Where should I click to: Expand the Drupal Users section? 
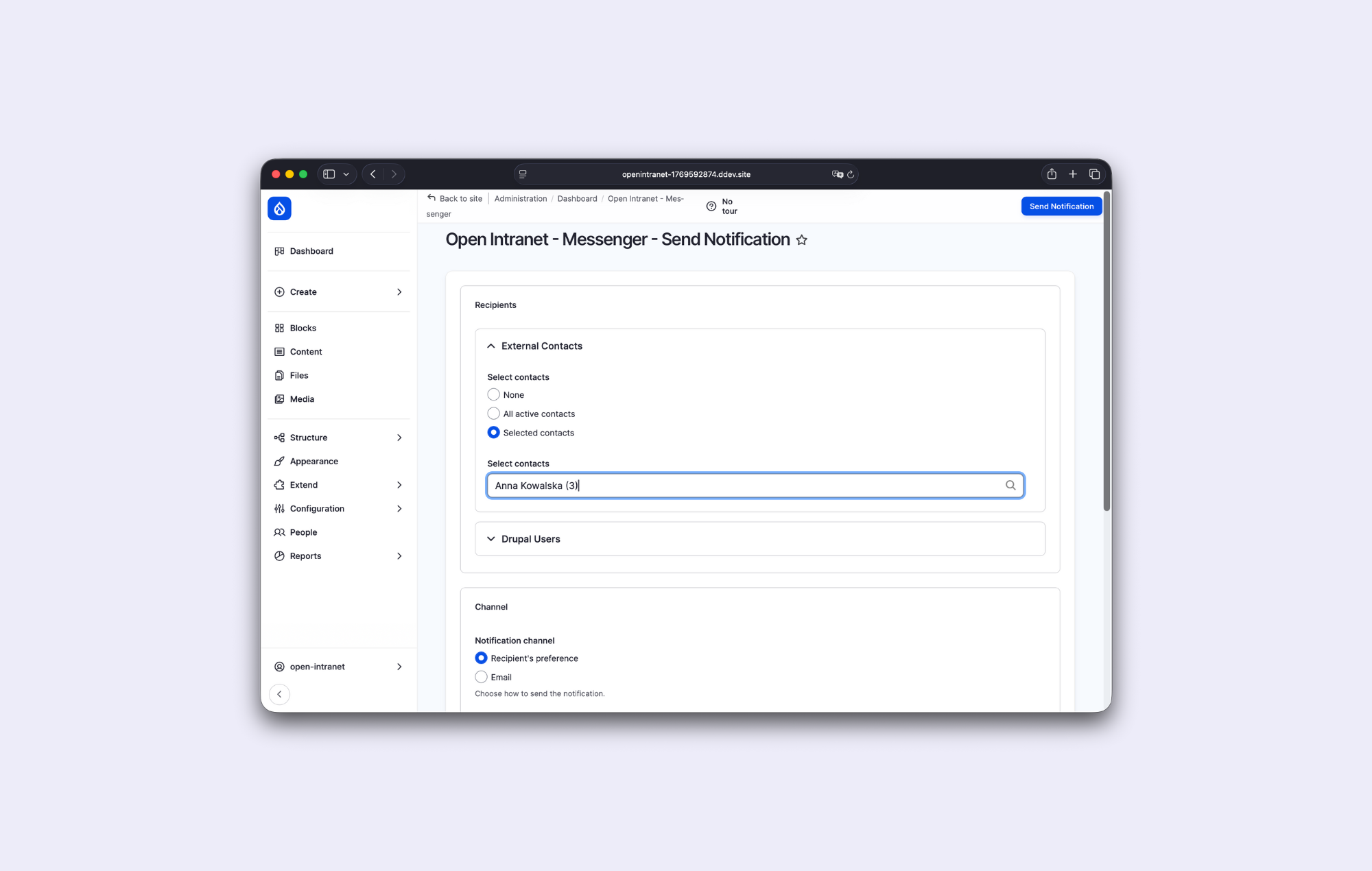pos(491,539)
